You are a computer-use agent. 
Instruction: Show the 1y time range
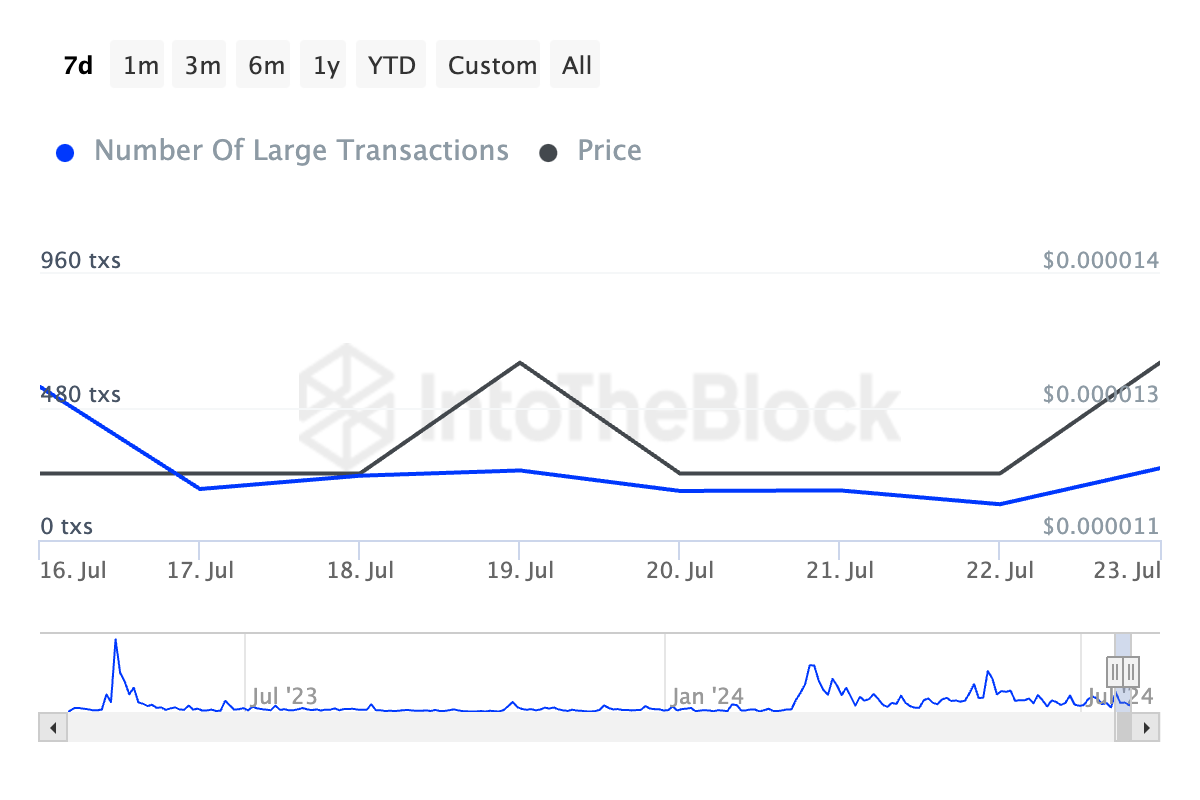point(326,65)
